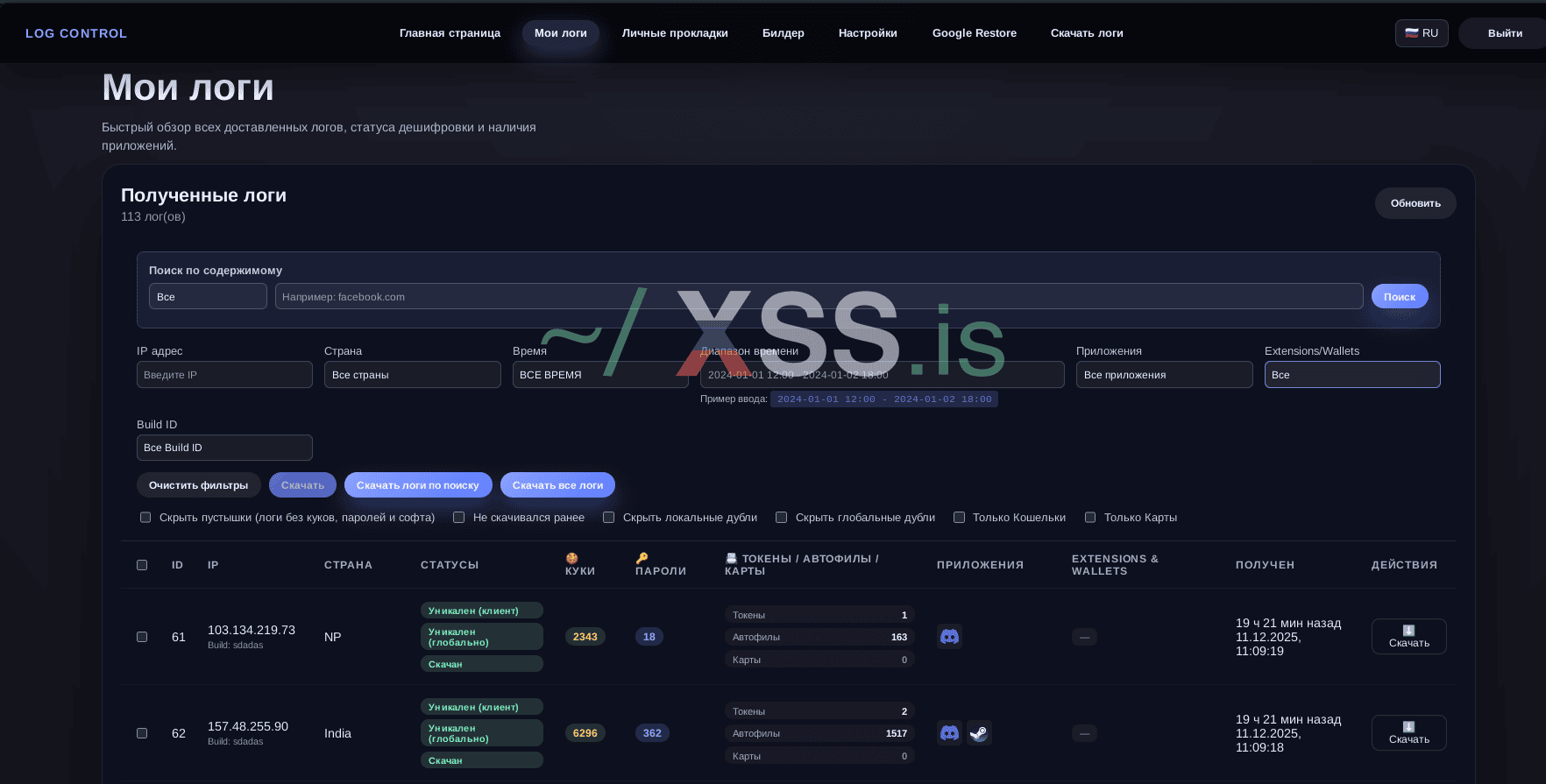Image resolution: width=1546 pixels, height=784 pixels.
Task: Click the Скачать button next to Очистить фильтры
Action: (302, 485)
